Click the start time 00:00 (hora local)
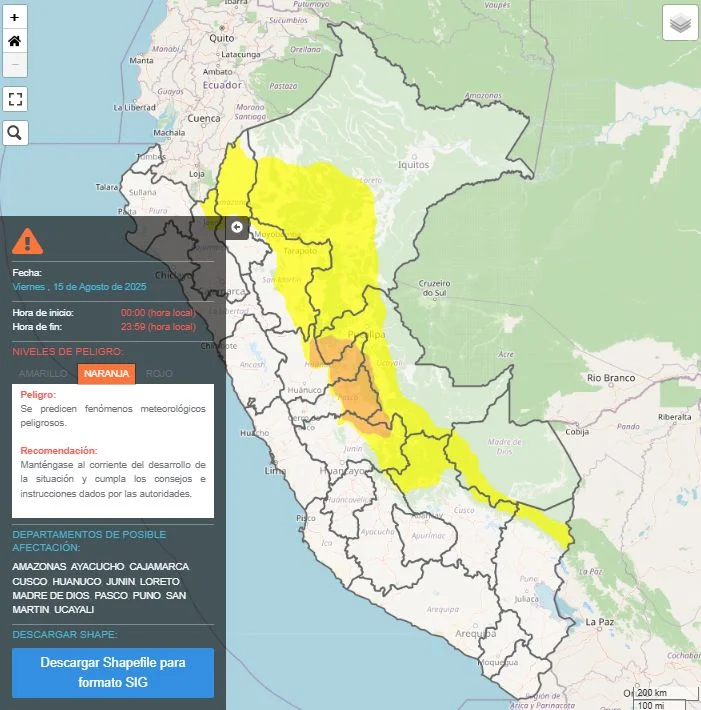701x710 pixels. click(x=158, y=312)
